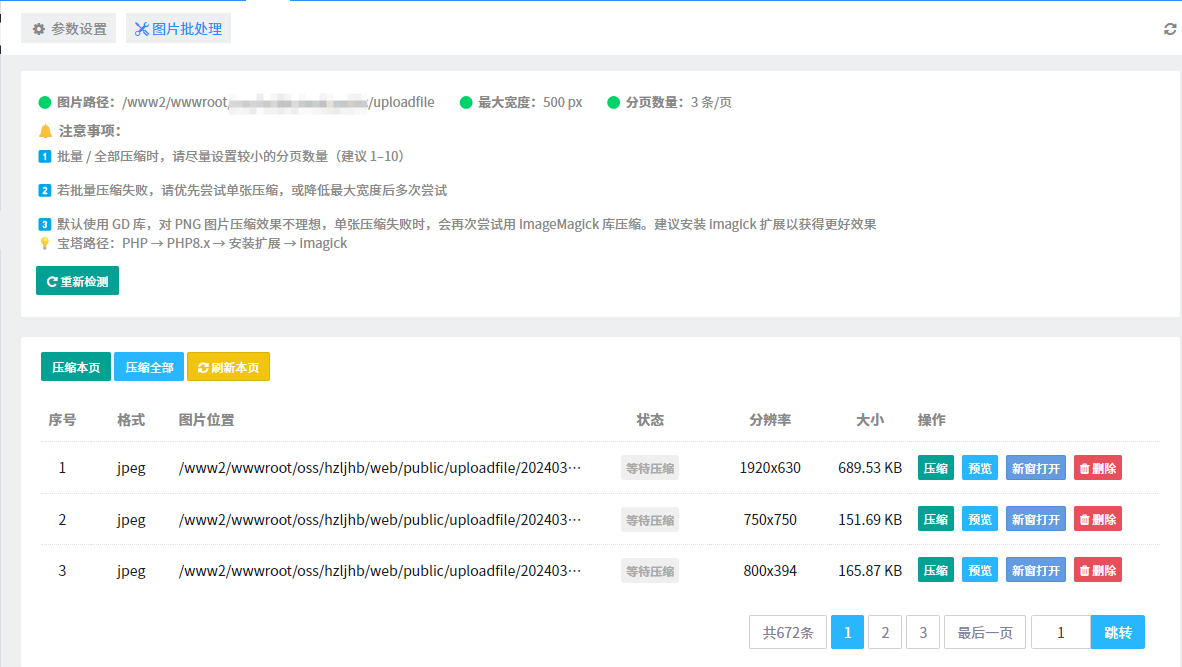Click the 重新检测 button
The width and height of the screenshot is (1182, 667).
pyautogui.click(x=77, y=281)
